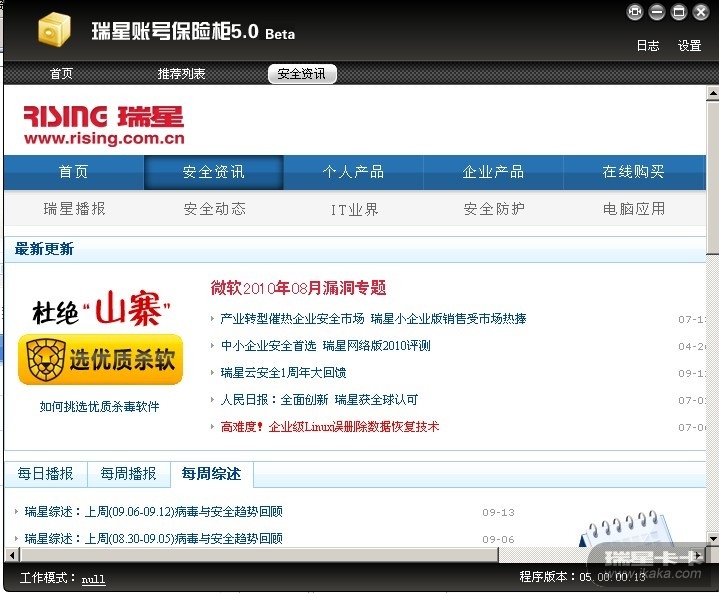Open the 09.06-09.12 病毒与安全趋势回顾 article

[x=154, y=512]
